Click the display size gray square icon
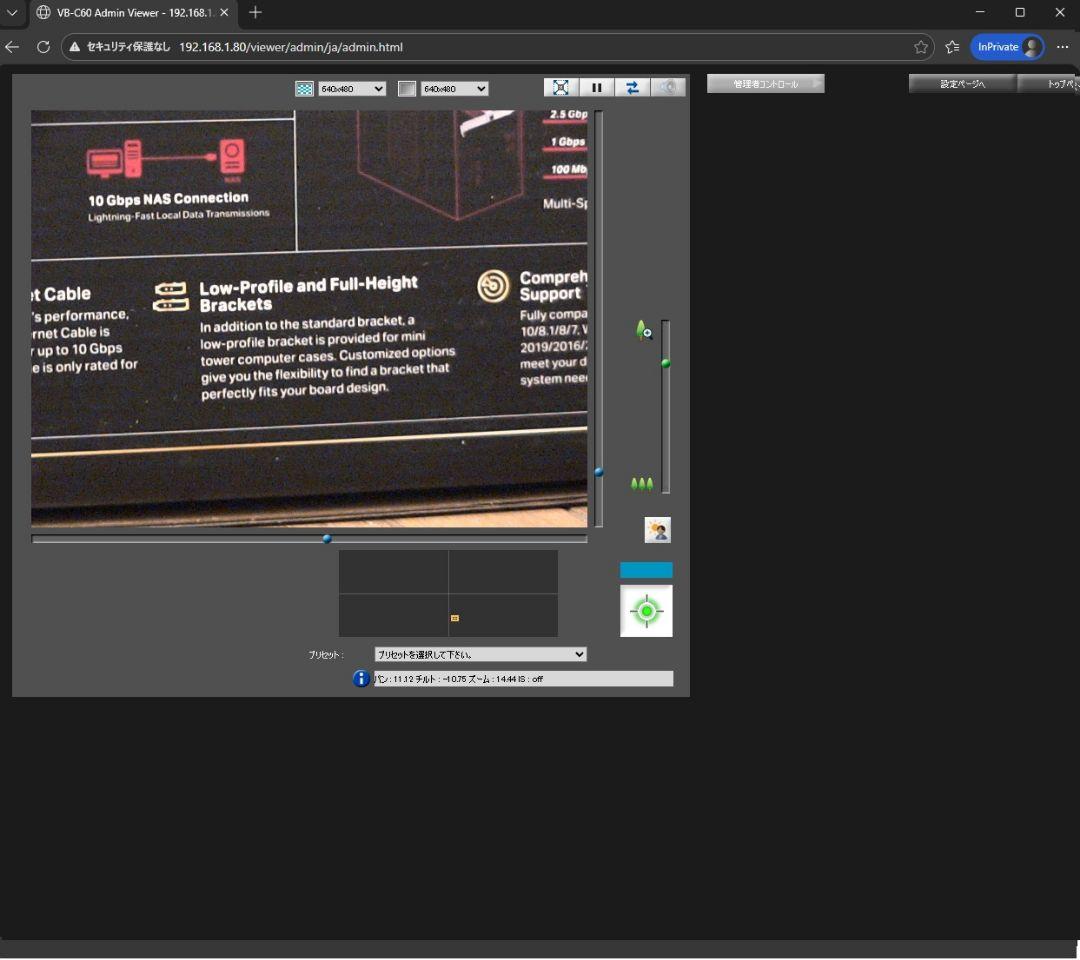 (407, 89)
